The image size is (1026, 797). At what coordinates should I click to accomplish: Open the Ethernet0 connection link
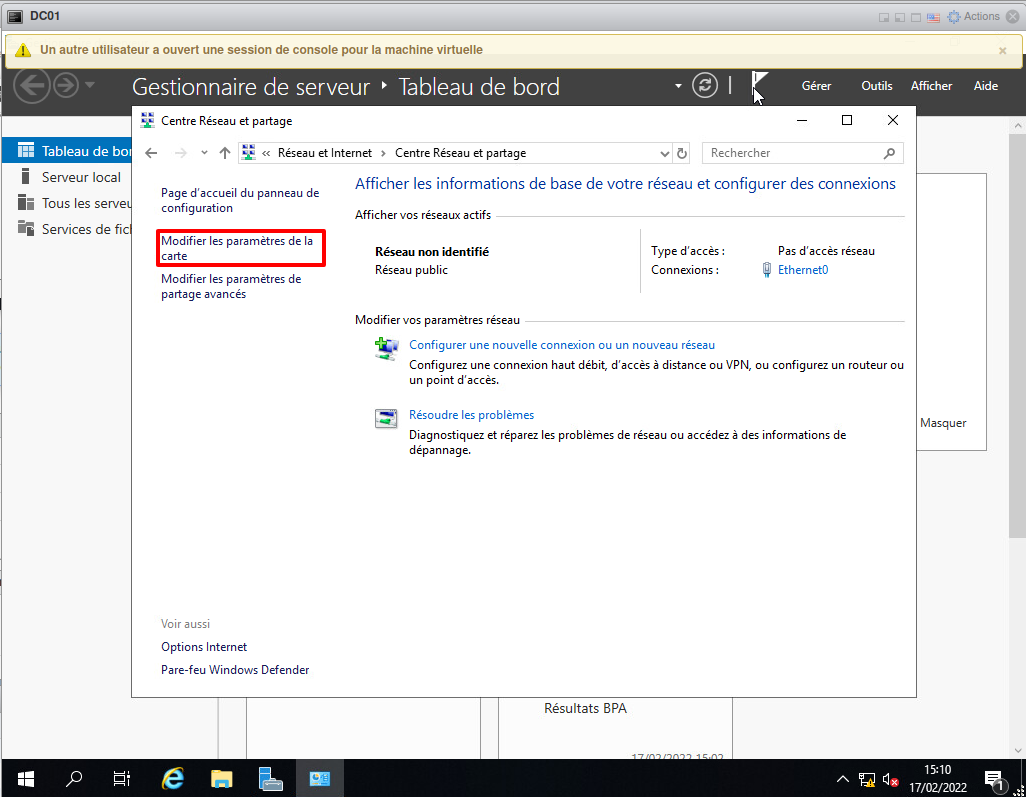[802, 270]
